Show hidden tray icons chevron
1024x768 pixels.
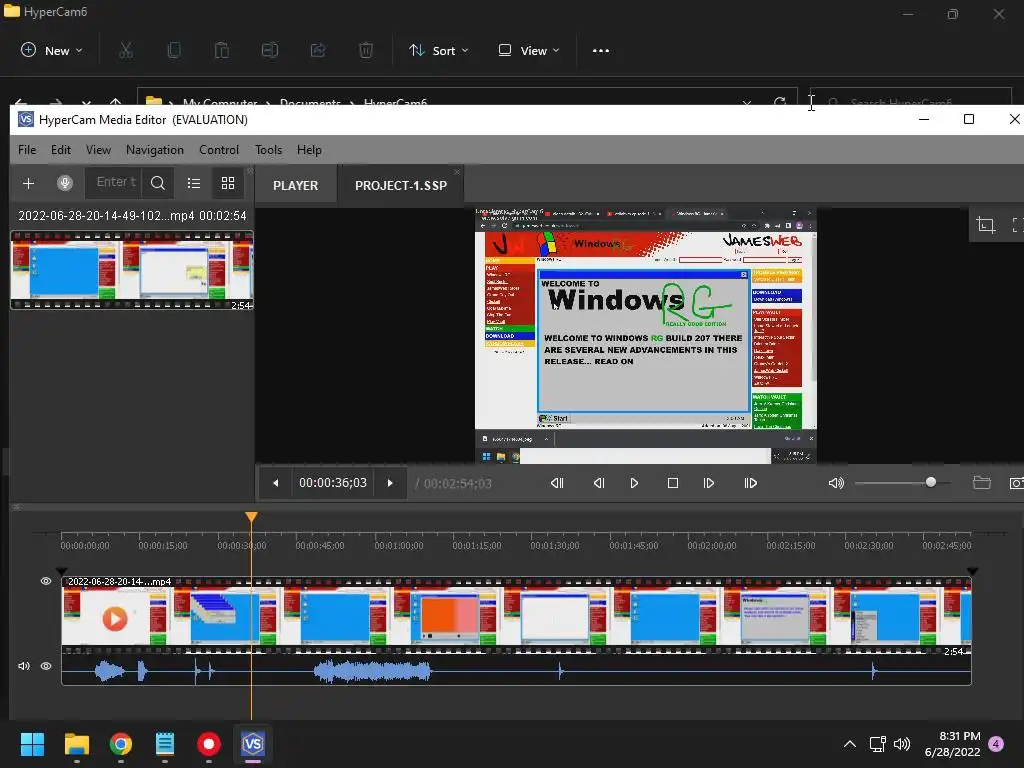point(850,744)
